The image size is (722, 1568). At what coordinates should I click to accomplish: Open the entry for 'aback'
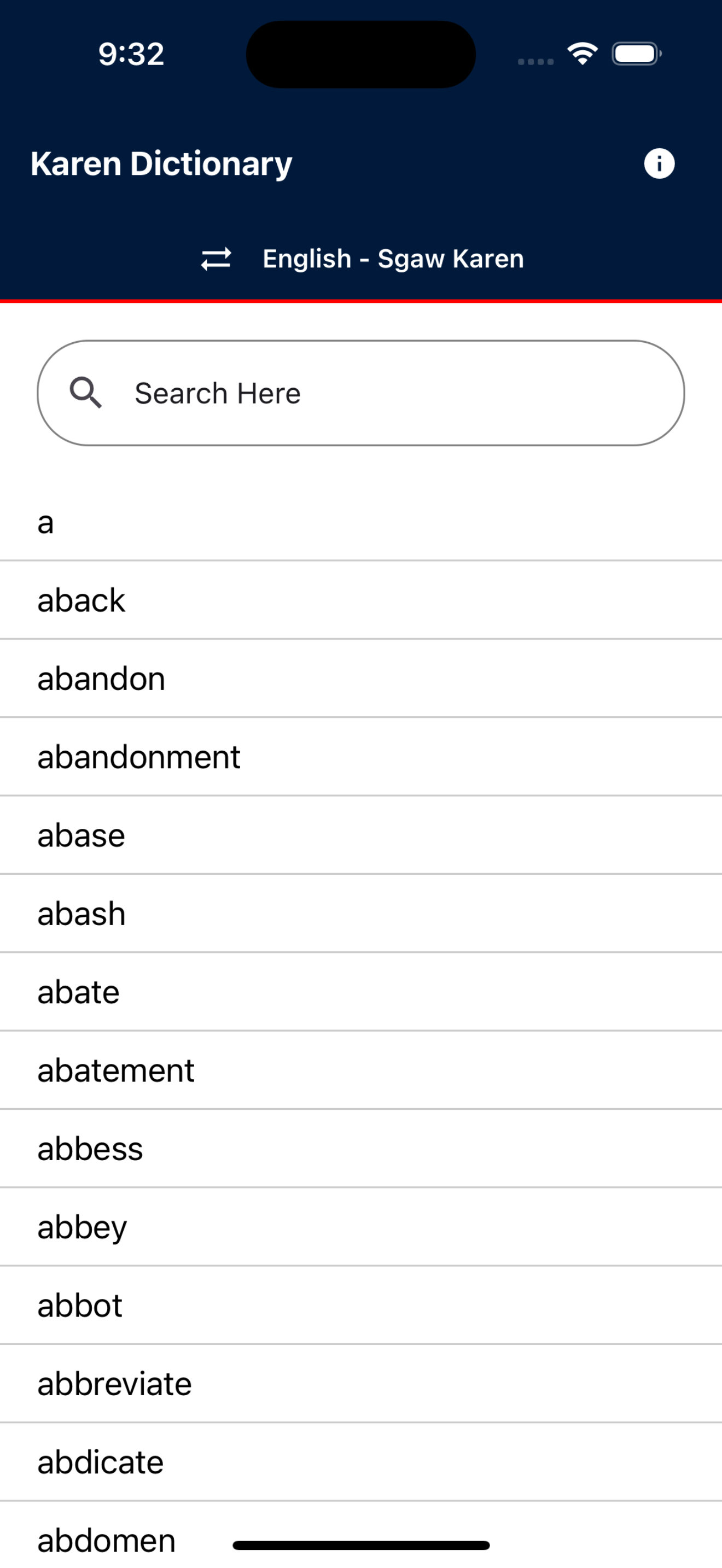361,600
